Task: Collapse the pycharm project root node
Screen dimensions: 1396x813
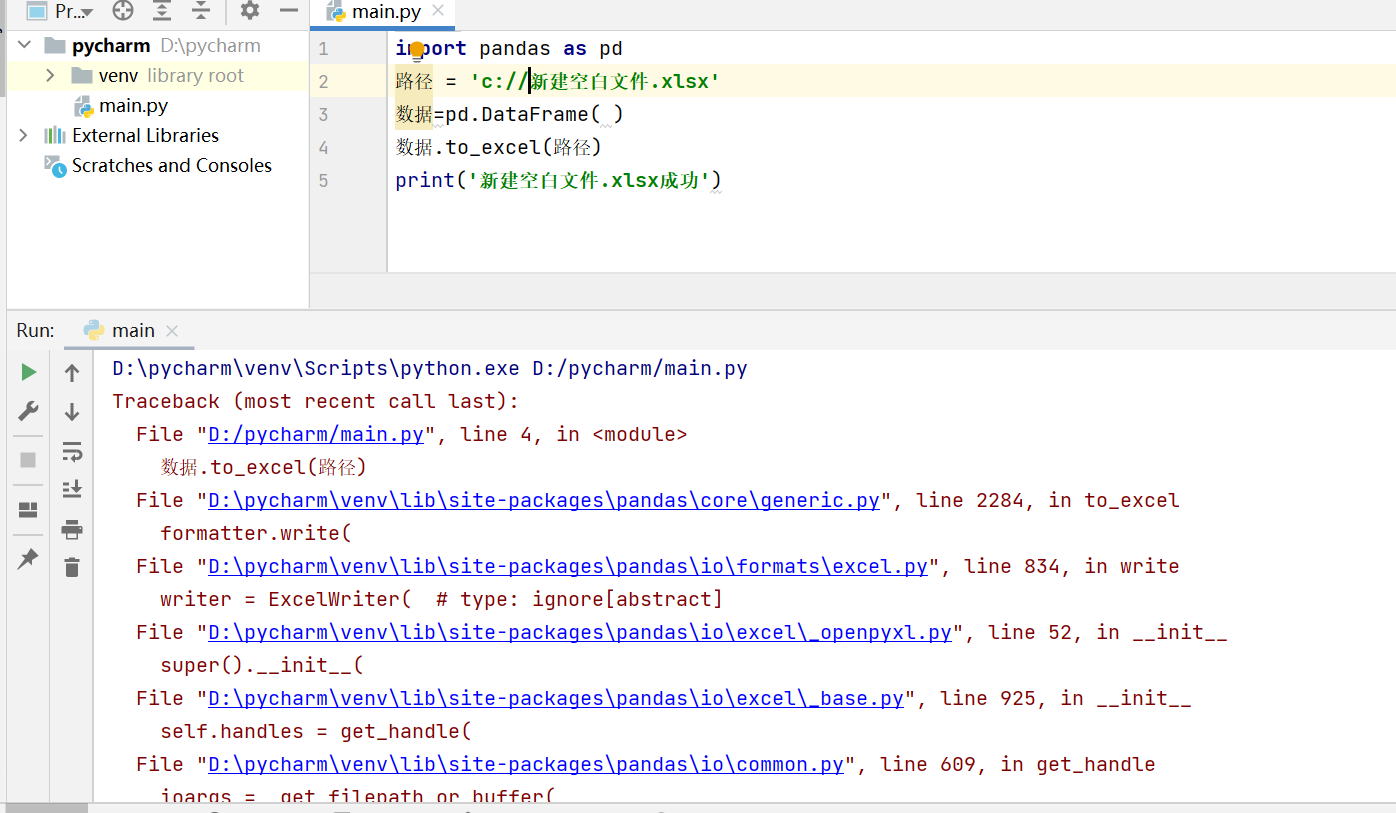Action: click(x=24, y=46)
